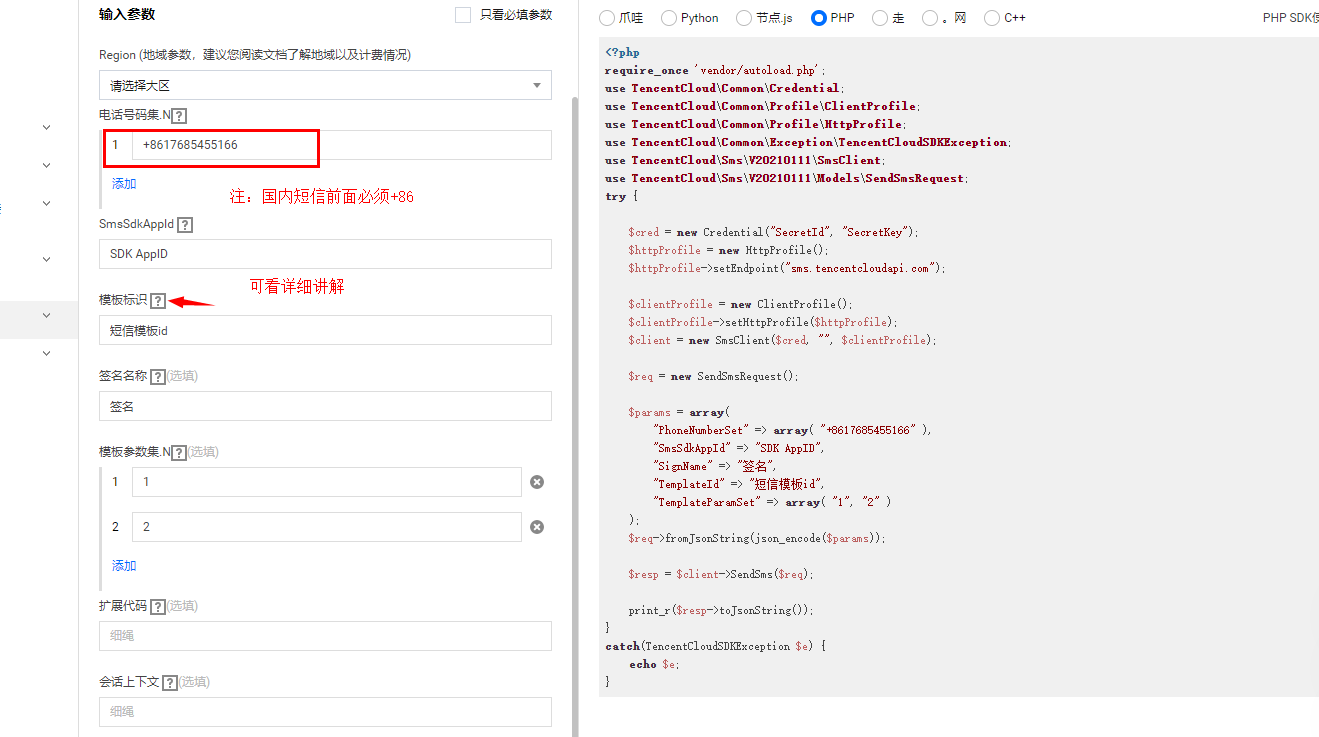
Task: Click the "TemplateParamSet" code line
Action: pyautogui.click(x=771, y=502)
